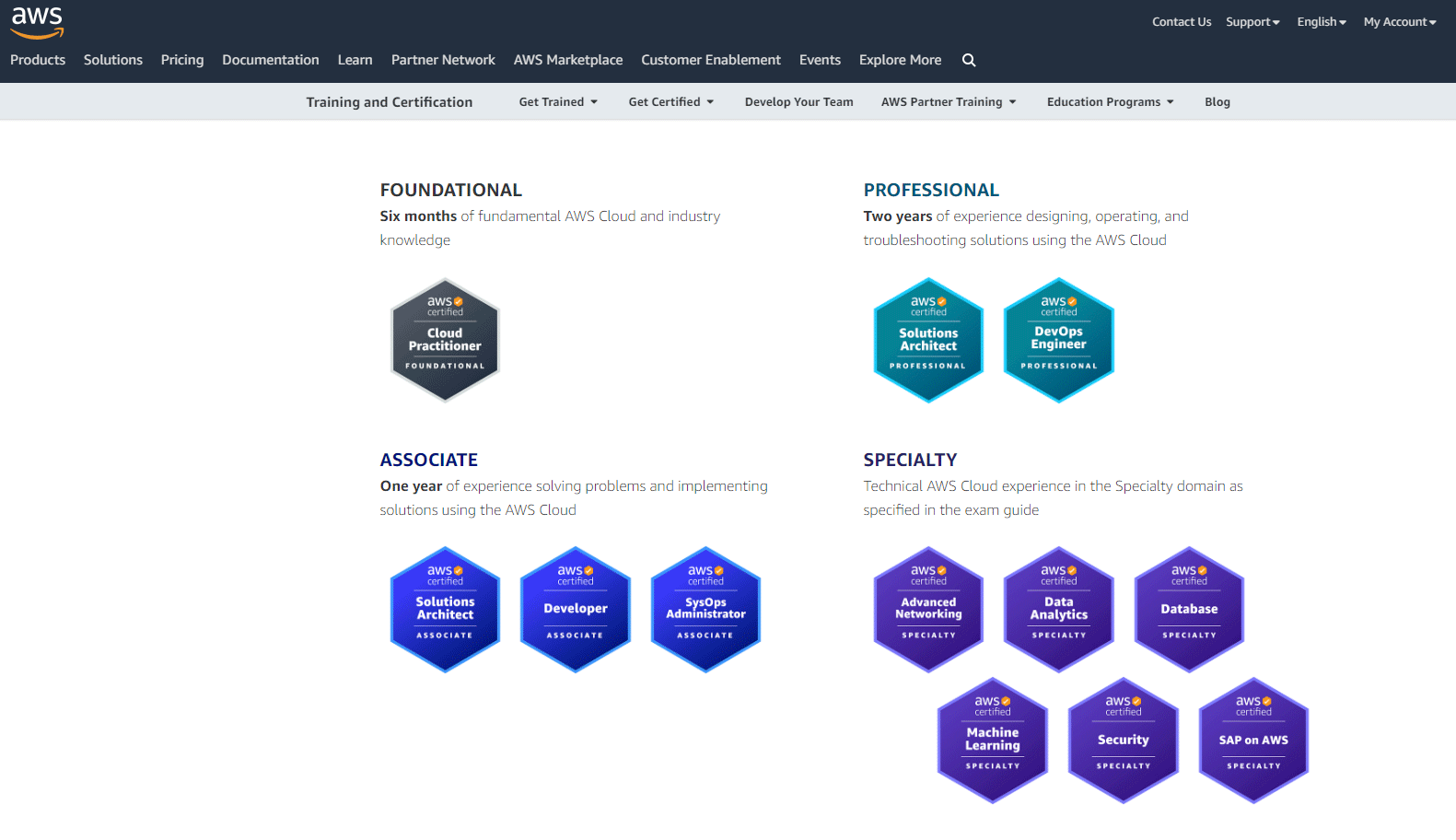Open the Products menu
The width and height of the screenshot is (1456, 840).
click(x=38, y=60)
